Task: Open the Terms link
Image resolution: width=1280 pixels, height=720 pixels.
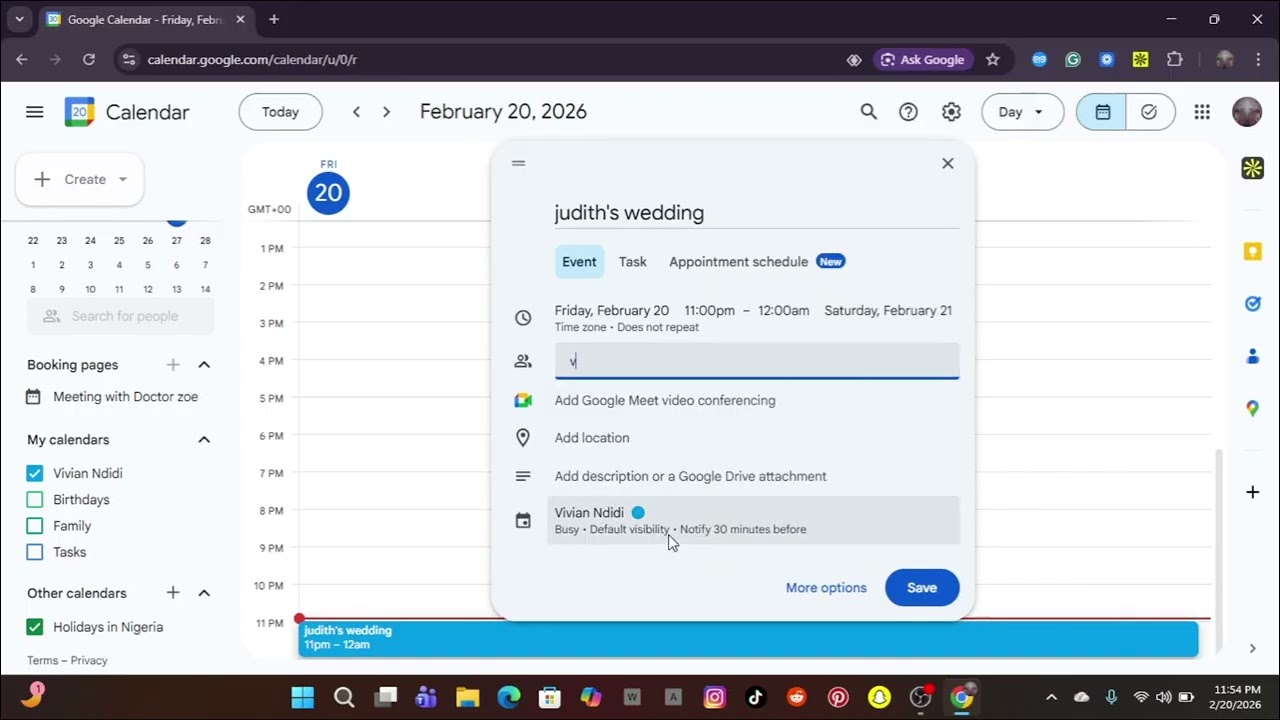Action: (x=42, y=660)
